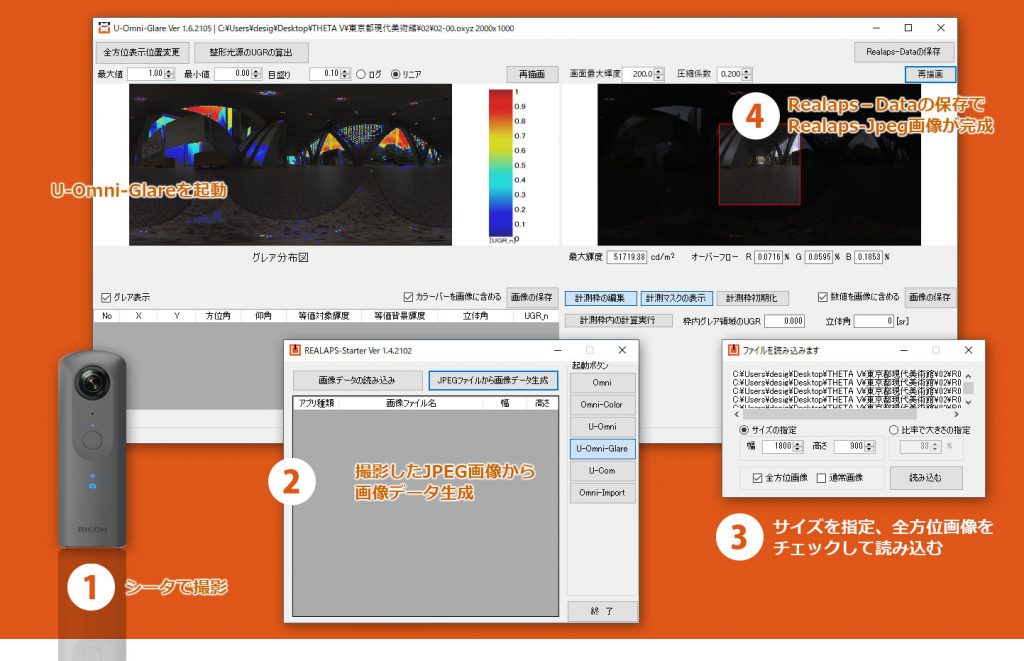Toggle 数値を画像に含める checkbox
Screen dimensions: 1024x661
[x=823, y=297]
